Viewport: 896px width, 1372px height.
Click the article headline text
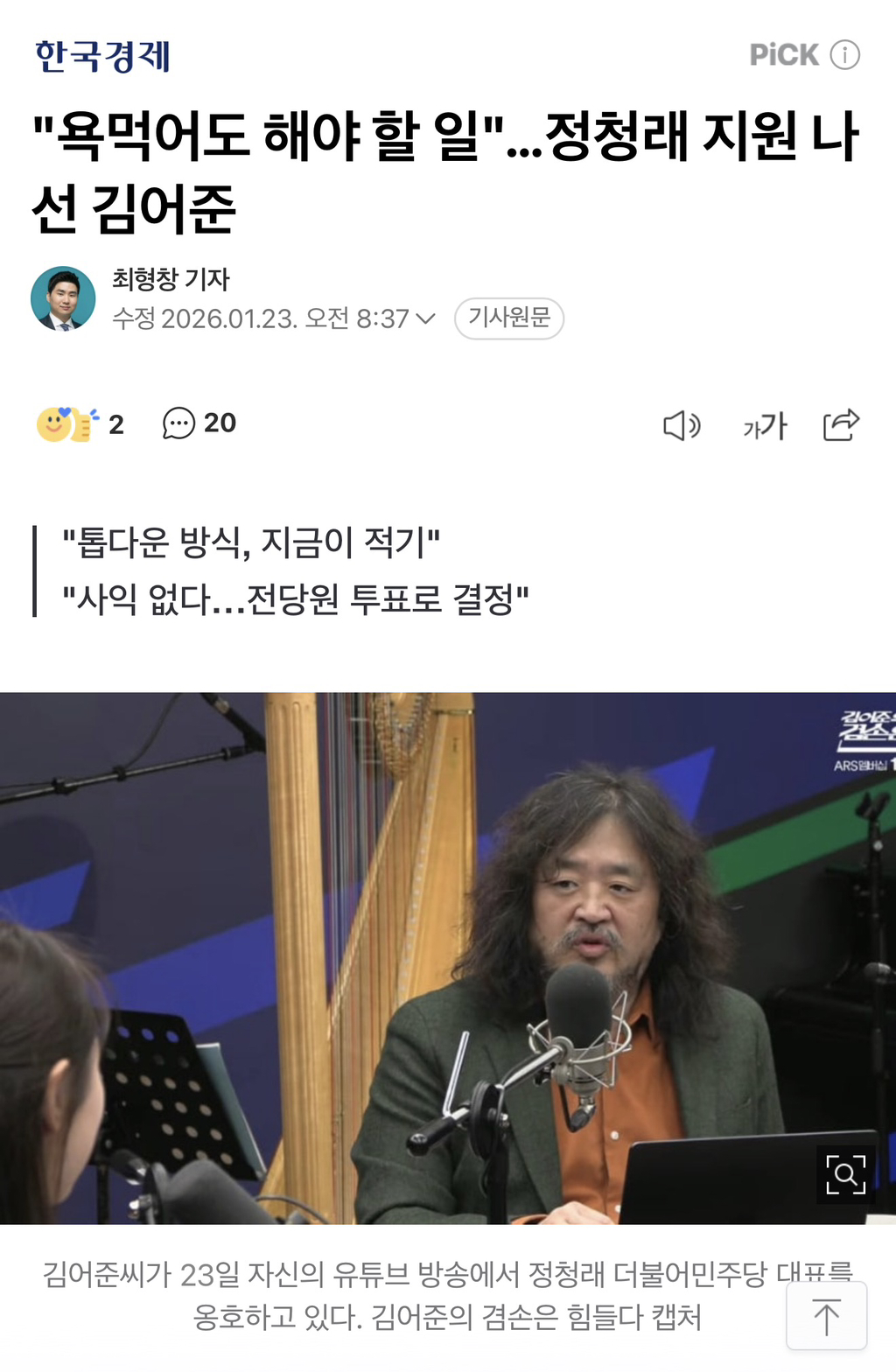pyautogui.click(x=446, y=172)
